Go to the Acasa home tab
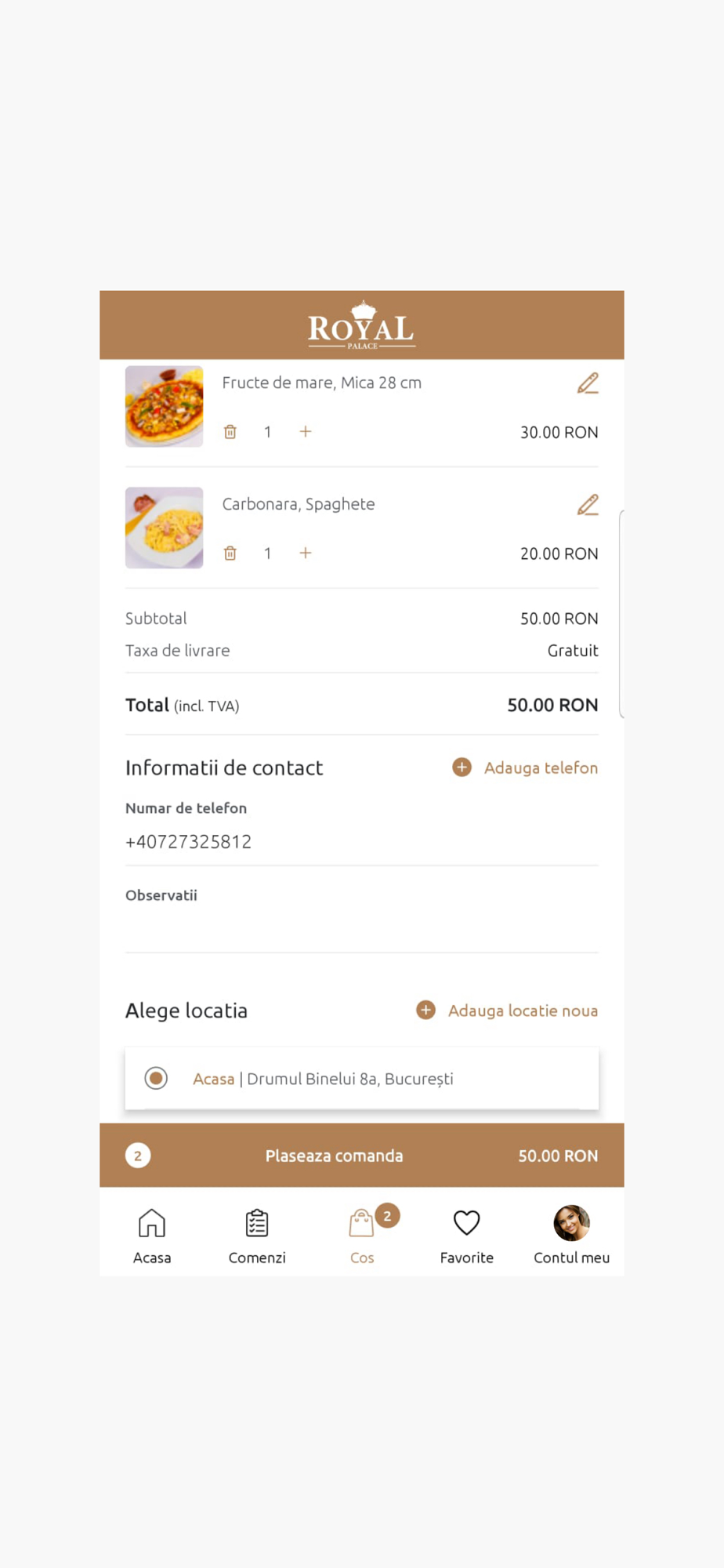 pyautogui.click(x=152, y=1236)
